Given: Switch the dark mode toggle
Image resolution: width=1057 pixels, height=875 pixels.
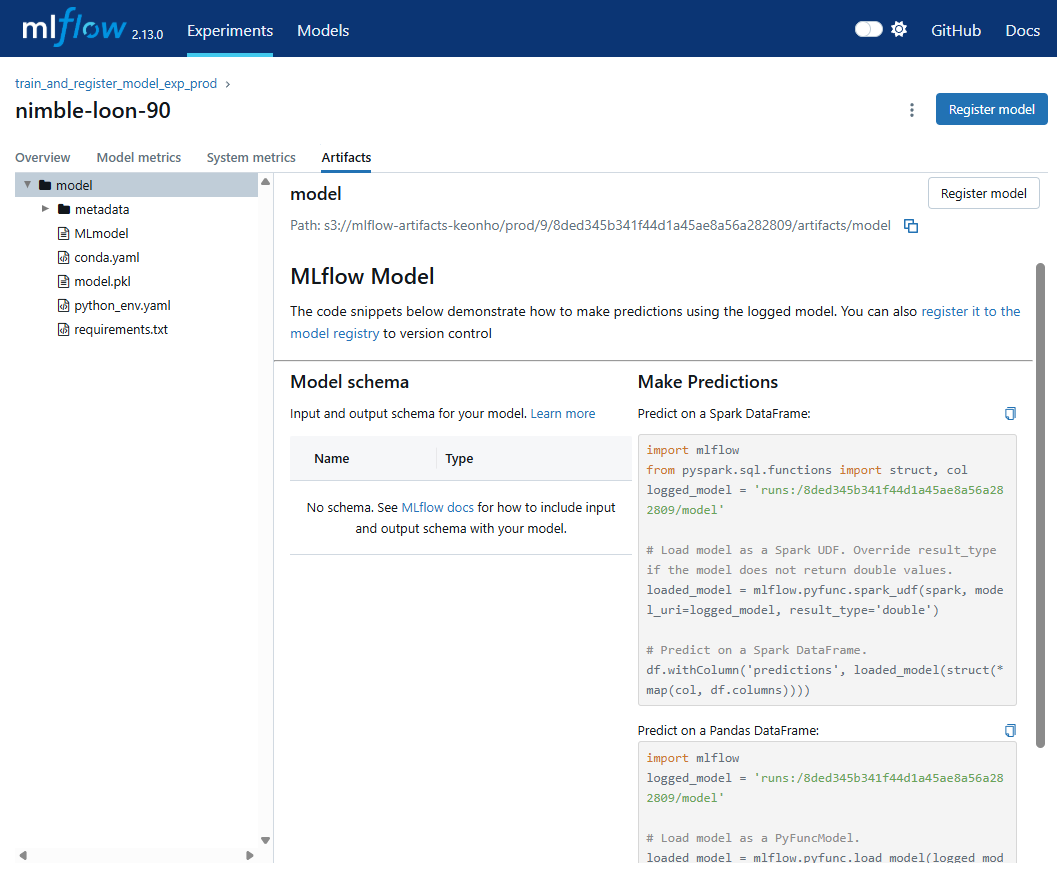Looking at the screenshot, I should [866, 29].
